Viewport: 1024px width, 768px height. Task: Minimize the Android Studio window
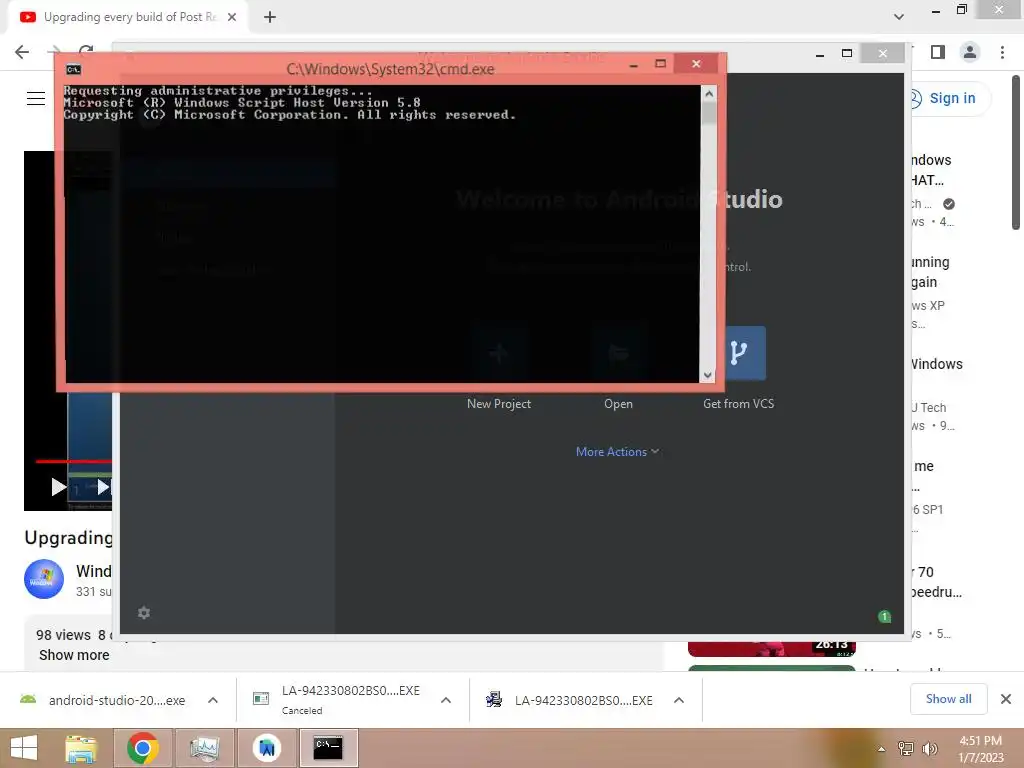pyautogui.click(x=820, y=54)
